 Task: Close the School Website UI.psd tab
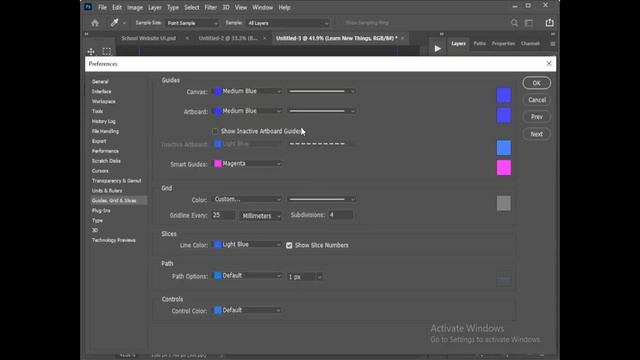click(x=187, y=38)
